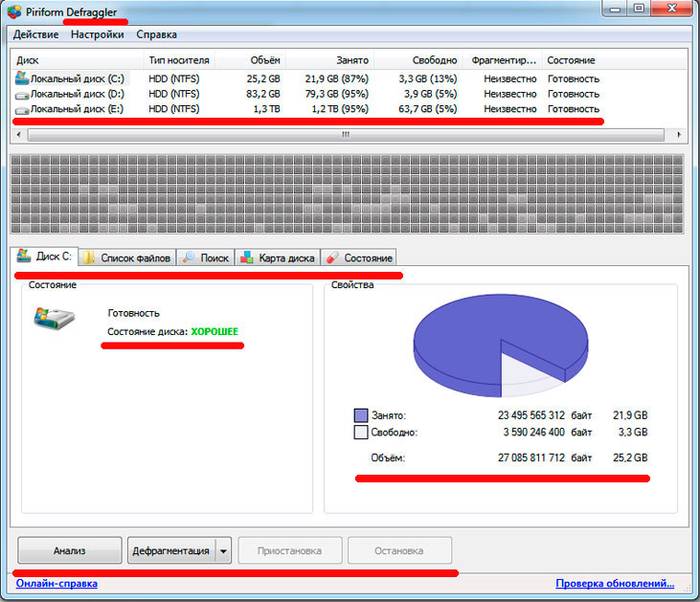
Task: Click the magnifier icon on the Поиск tab
Action: (x=188, y=258)
